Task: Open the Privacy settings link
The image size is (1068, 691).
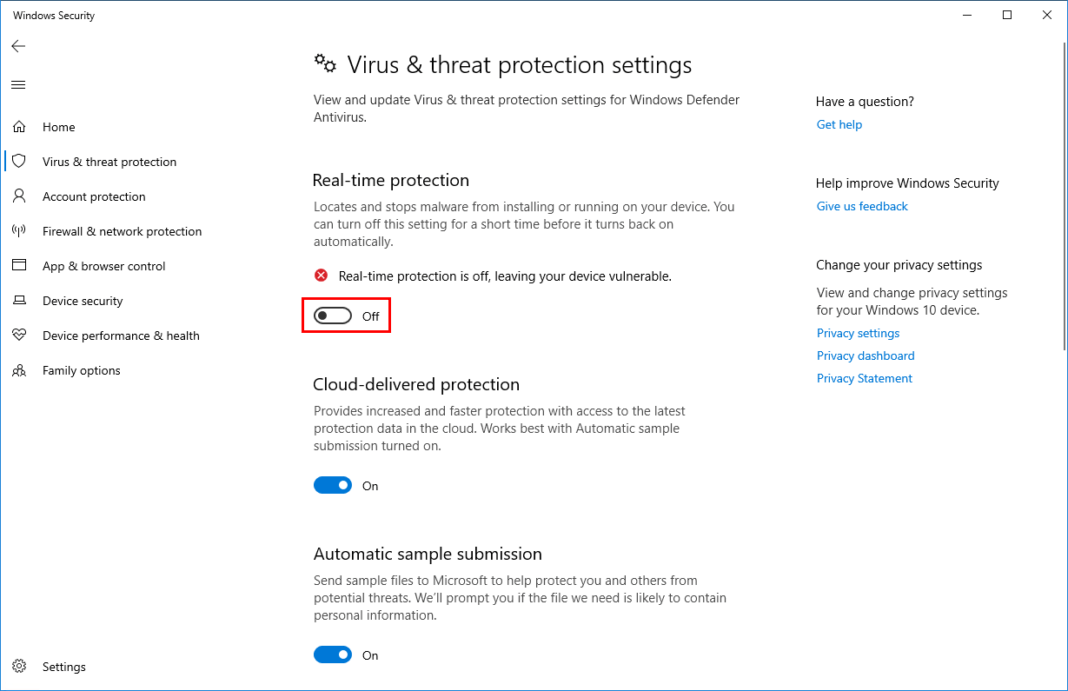Action: [x=858, y=333]
